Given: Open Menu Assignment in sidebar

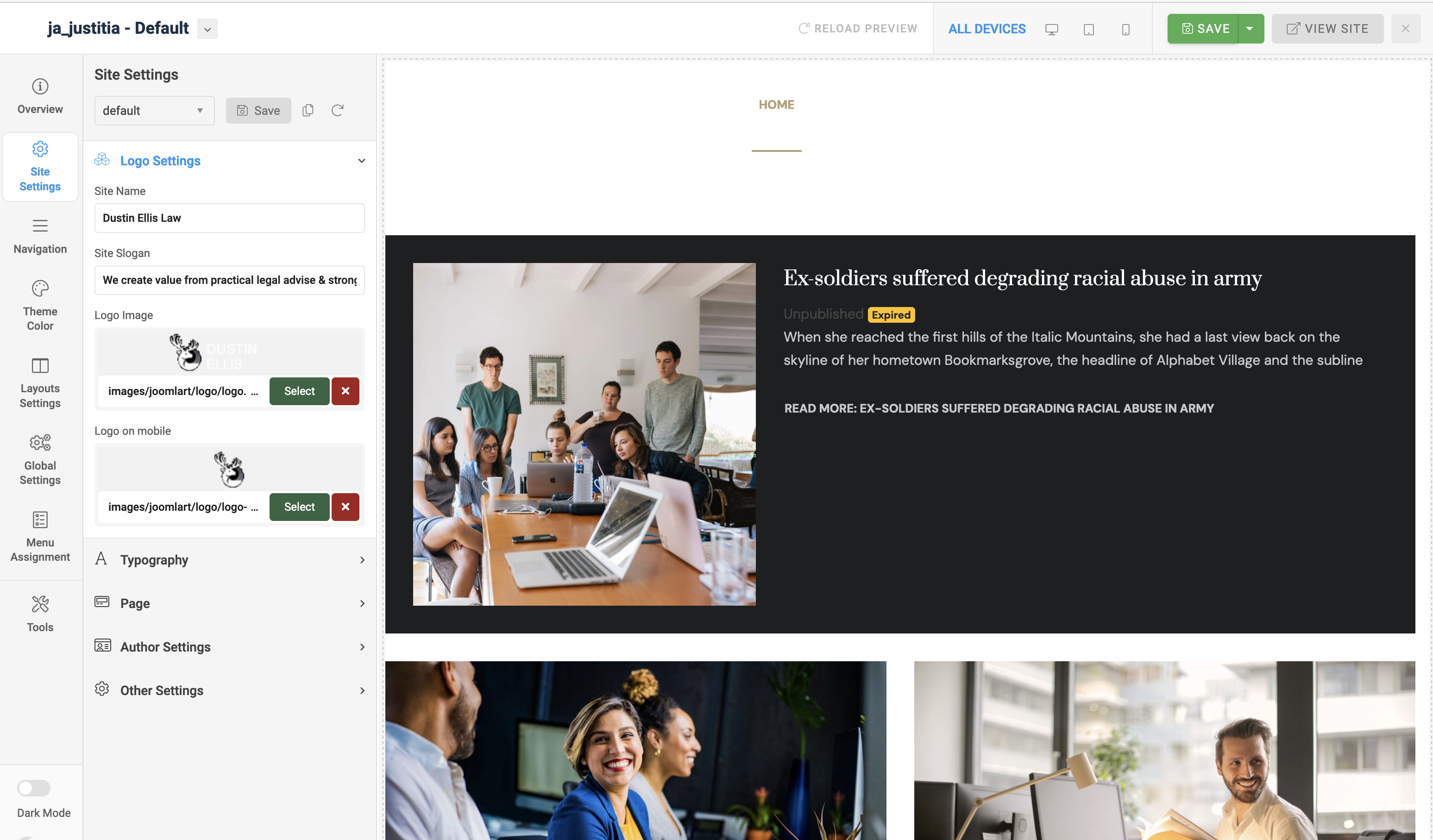Looking at the screenshot, I should click(x=40, y=536).
